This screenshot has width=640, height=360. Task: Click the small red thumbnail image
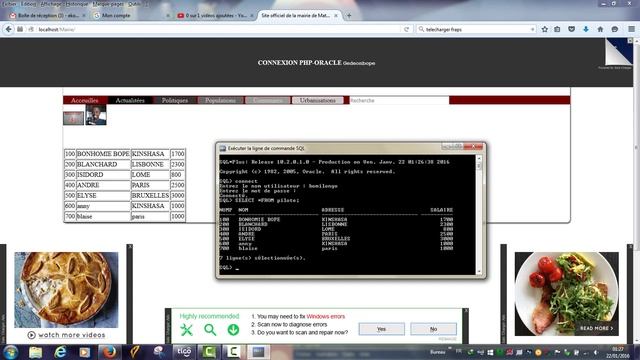(73, 118)
